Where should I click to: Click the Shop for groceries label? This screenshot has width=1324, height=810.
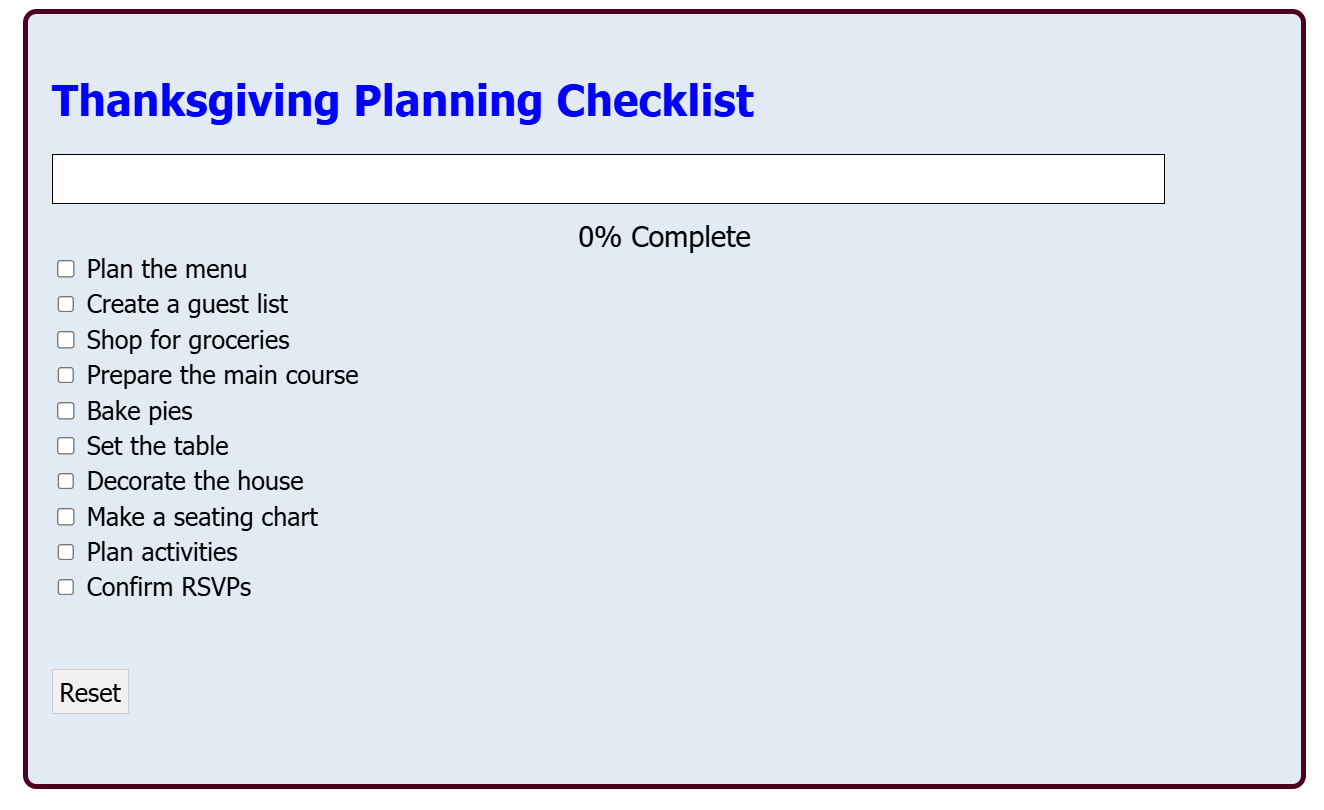[x=188, y=340]
